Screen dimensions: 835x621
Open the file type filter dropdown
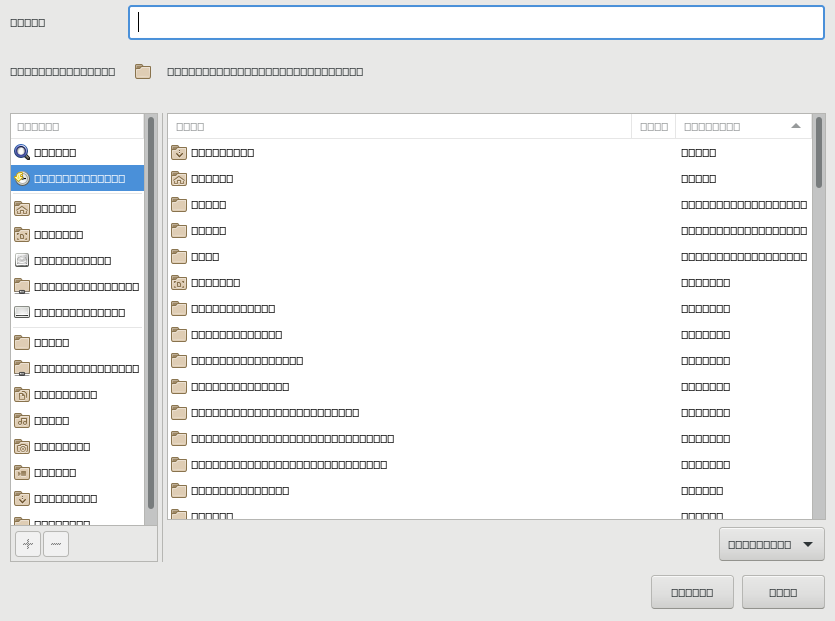772,544
